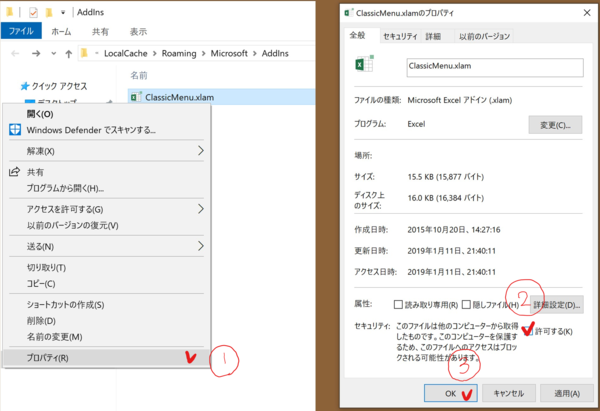Select 開く(O) from the context menu
The width and height of the screenshot is (600, 411).
(x=107, y=114)
